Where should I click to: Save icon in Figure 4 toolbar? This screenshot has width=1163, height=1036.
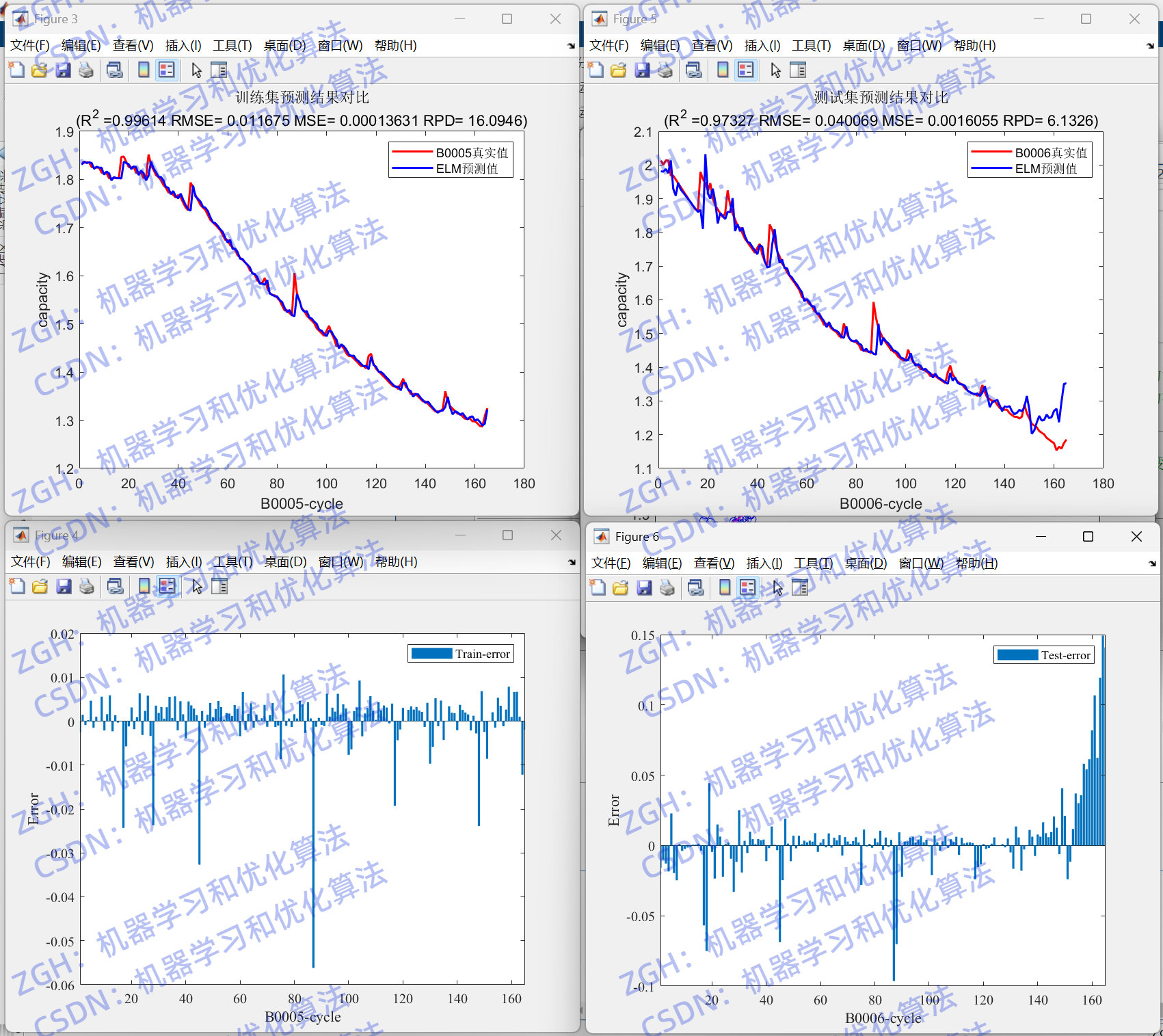pyautogui.click(x=64, y=586)
